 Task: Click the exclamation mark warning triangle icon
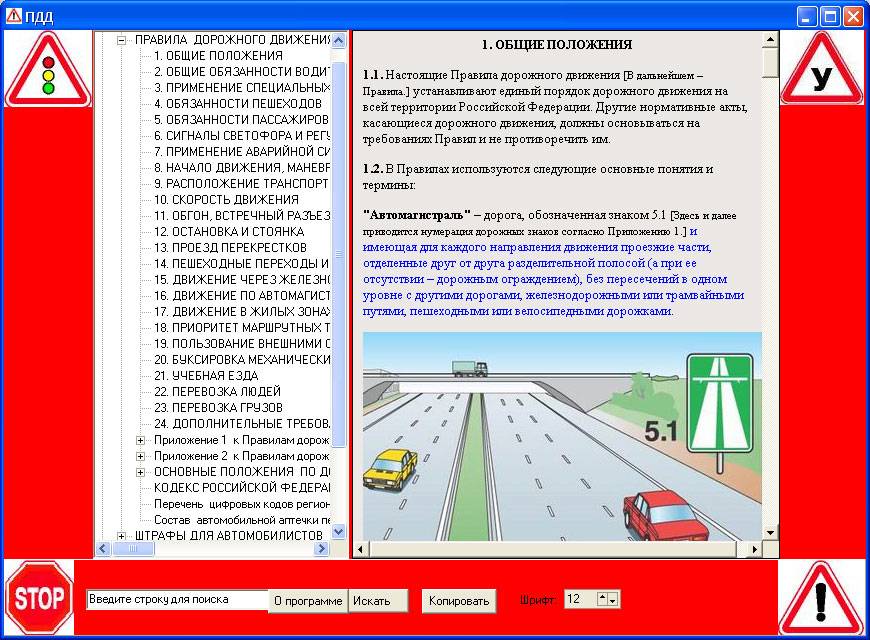822,598
